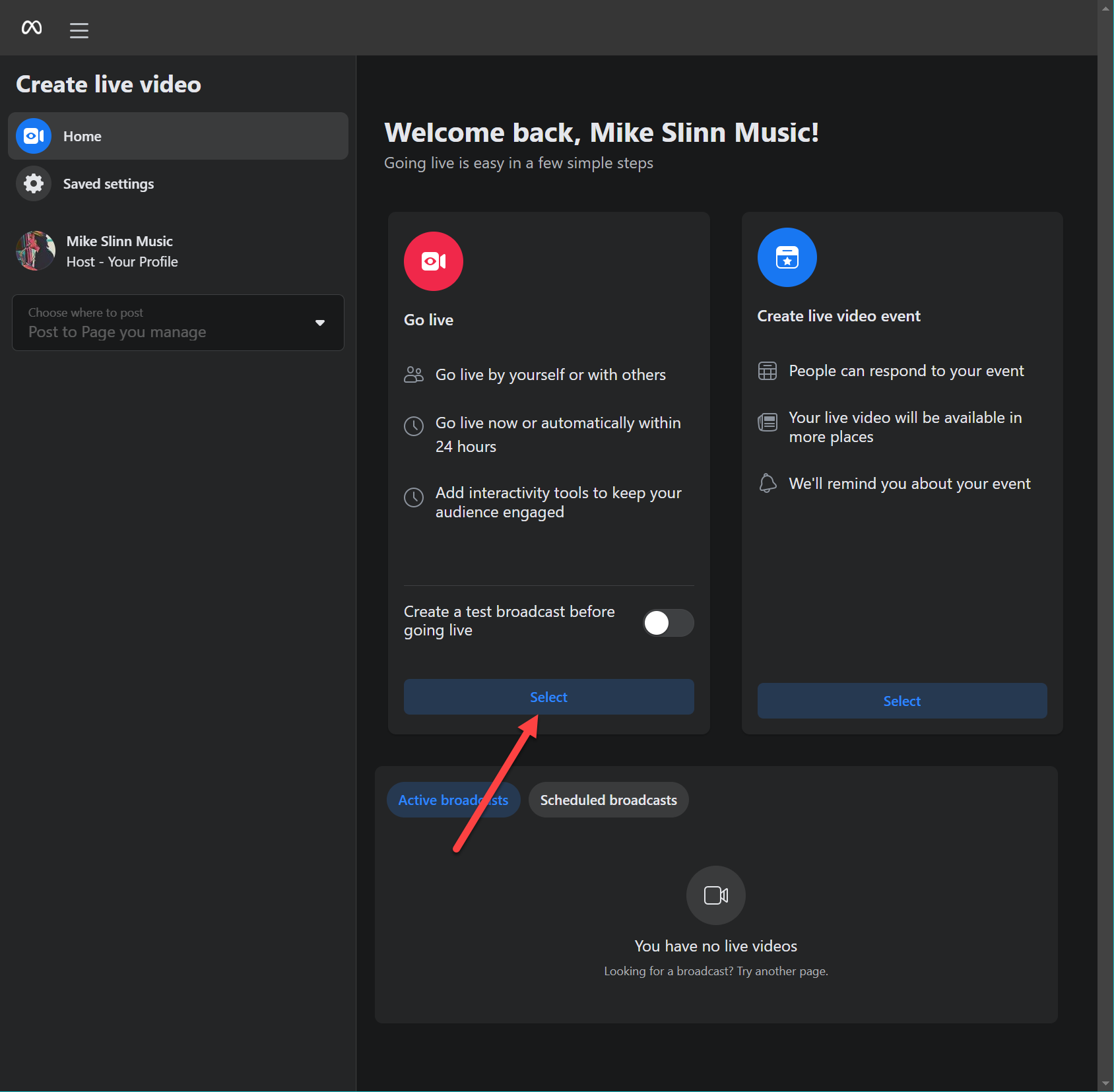This screenshot has width=1114, height=1092.
Task: Open the hamburger menu
Action: tap(79, 30)
